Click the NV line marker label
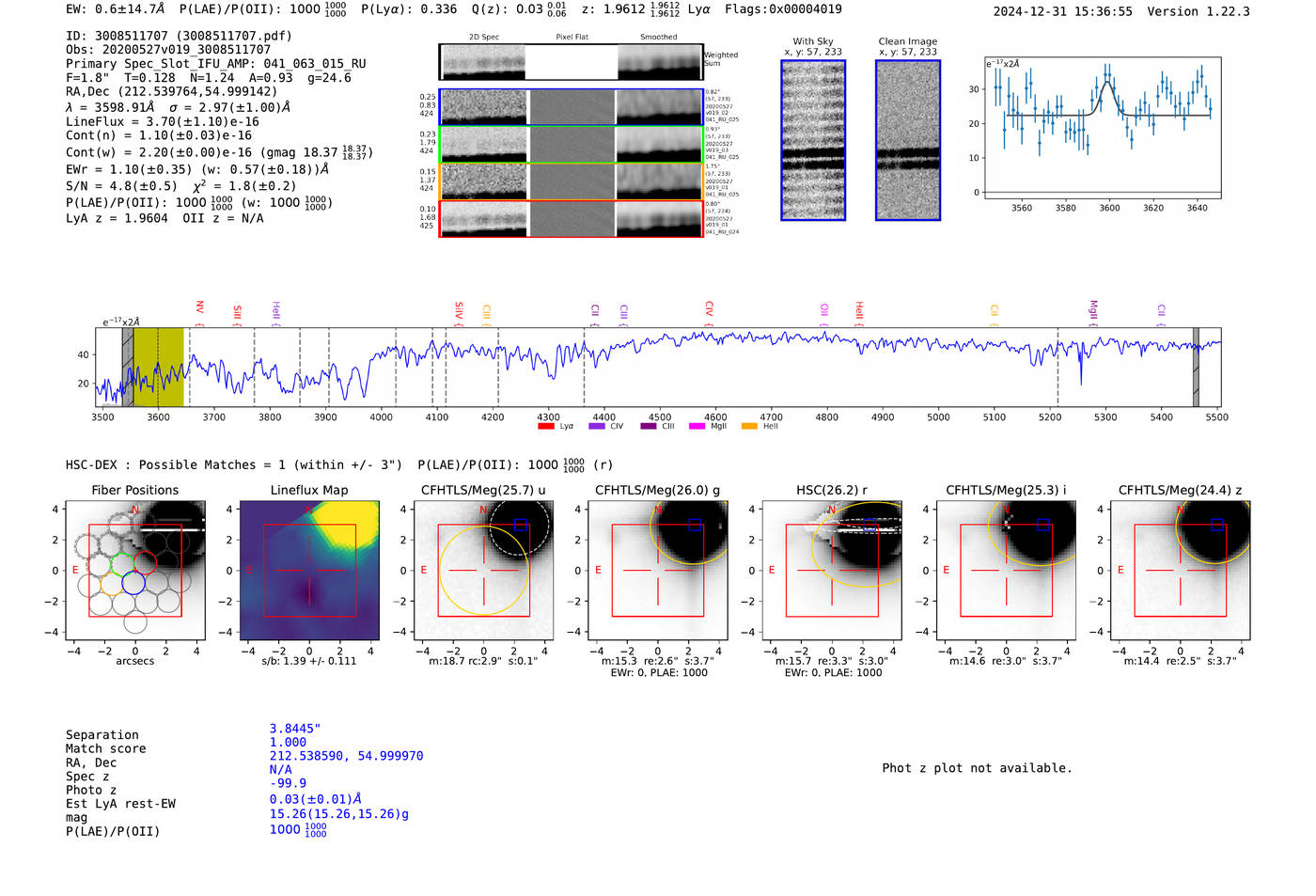The width and height of the screenshot is (1316, 896). point(199,308)
